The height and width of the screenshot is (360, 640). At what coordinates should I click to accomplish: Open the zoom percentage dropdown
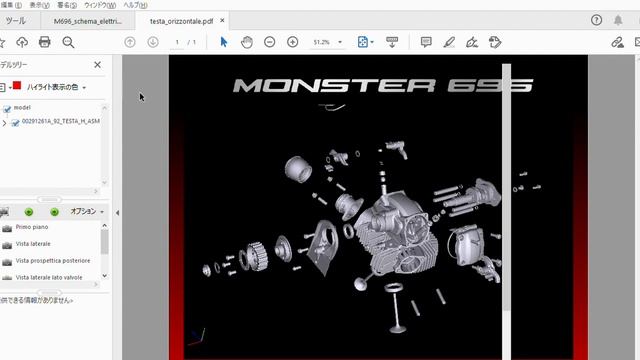tap(340, 42)
